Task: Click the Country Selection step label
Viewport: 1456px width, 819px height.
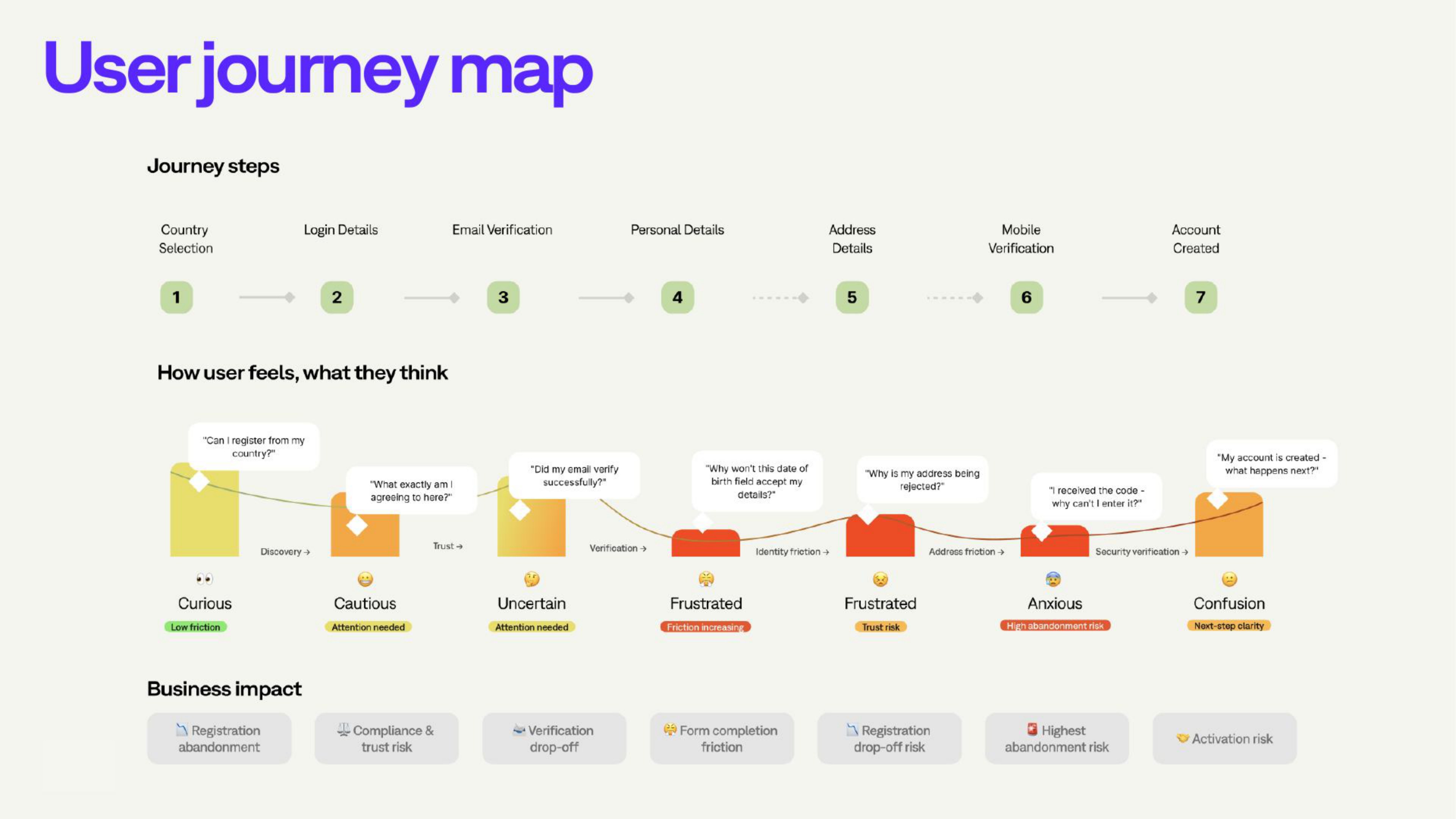Action: pyautogui.click(x=185, y=239)
